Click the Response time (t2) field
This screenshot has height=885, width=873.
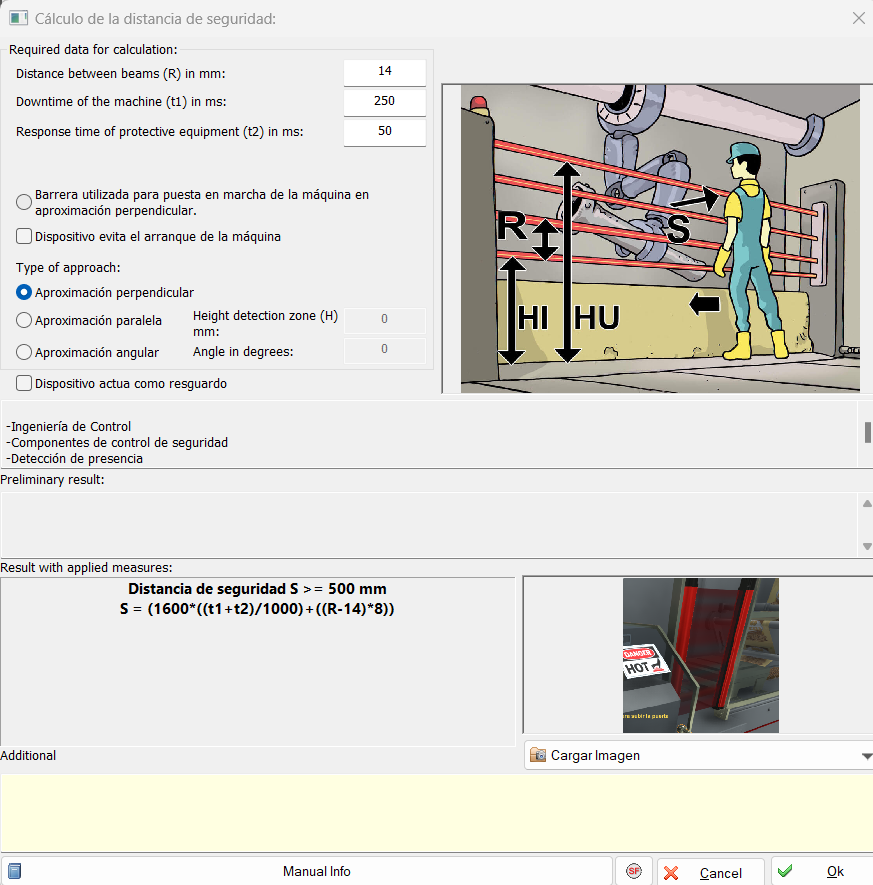click(385, 132)
